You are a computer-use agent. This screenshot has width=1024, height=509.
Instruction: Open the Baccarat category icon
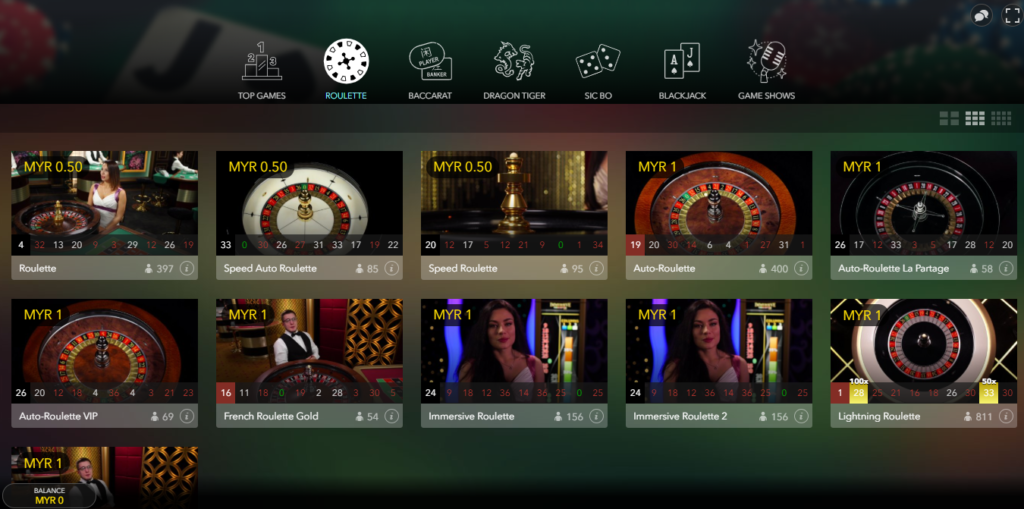pos(430,61)
